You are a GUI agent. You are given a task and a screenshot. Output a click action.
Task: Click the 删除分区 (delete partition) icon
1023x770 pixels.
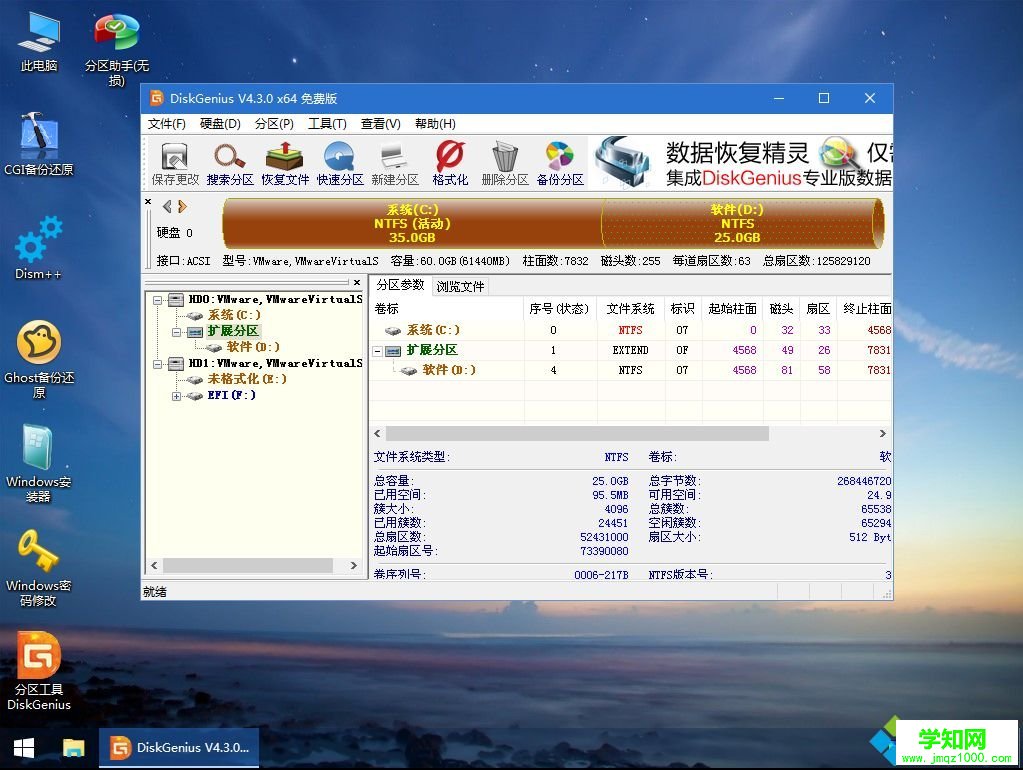504,162
